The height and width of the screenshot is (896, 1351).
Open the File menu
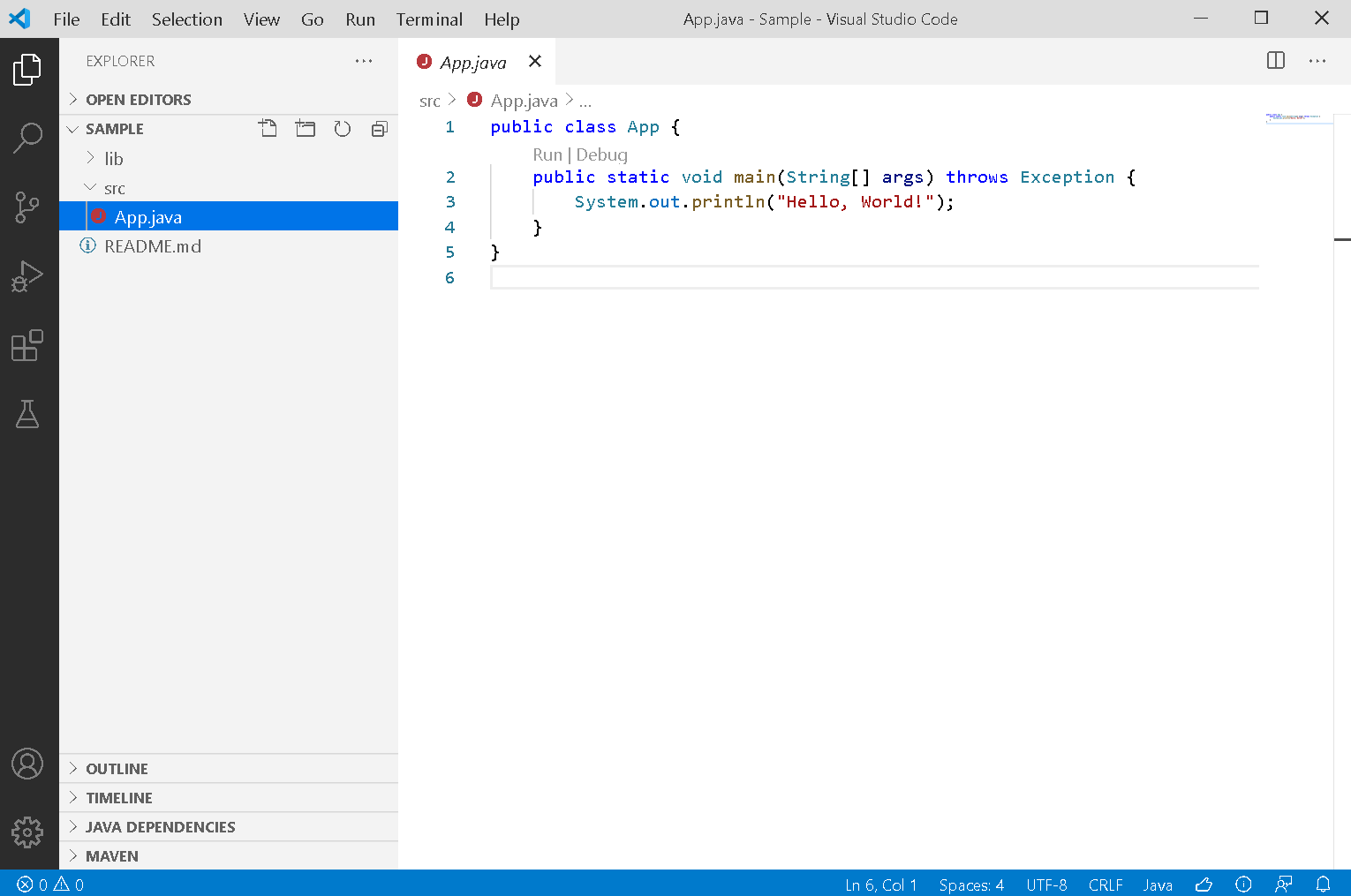click(x=66, y=19)
